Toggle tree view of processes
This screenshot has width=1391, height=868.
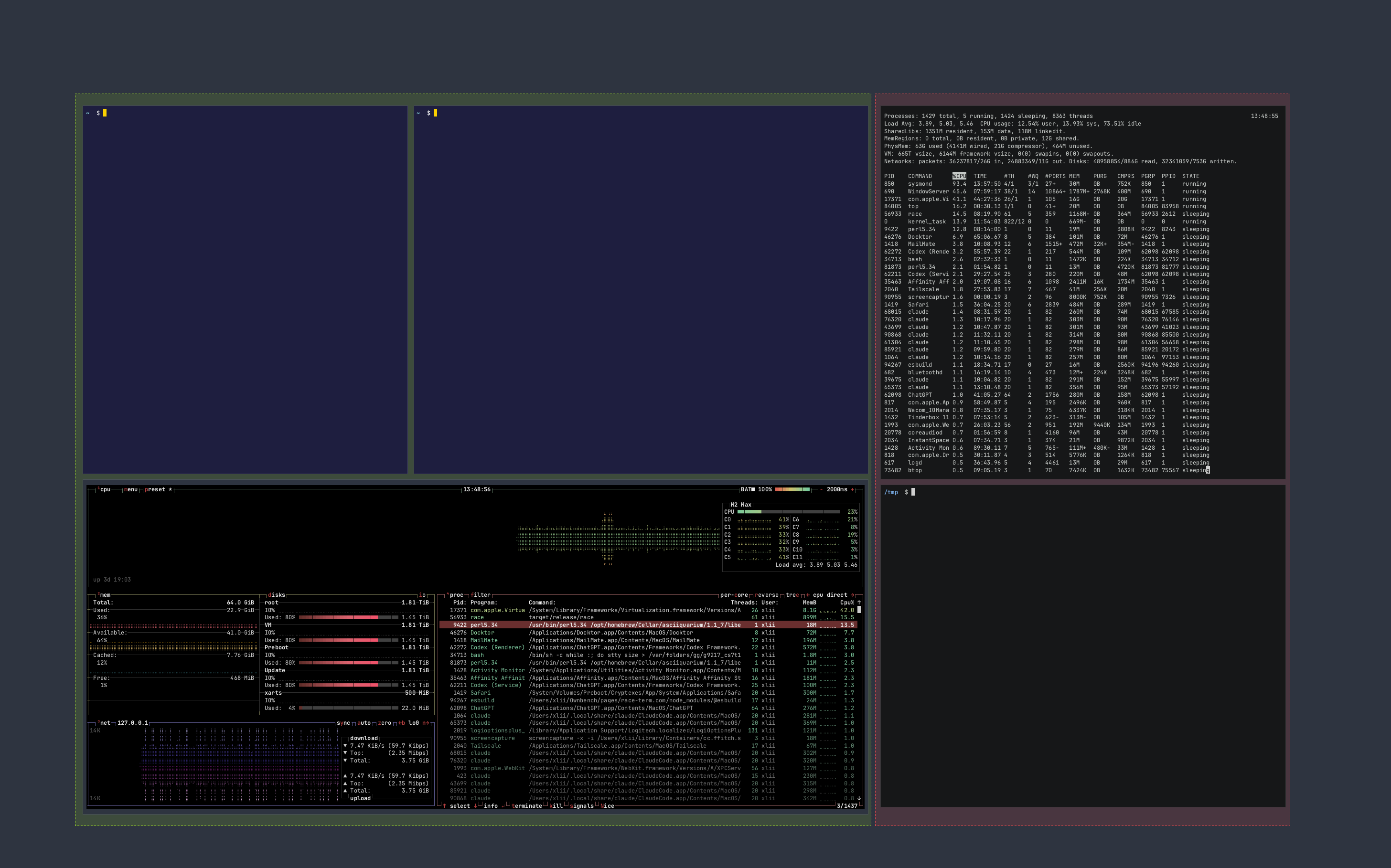792,595
